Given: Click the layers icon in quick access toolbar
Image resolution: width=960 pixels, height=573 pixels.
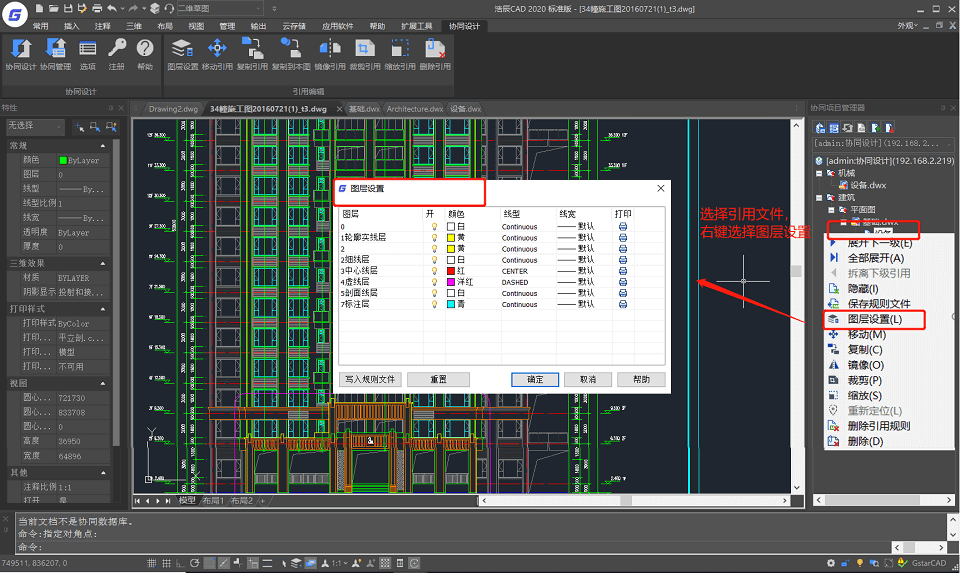Looking at the screenshot, I should click(x=155, y=9).
